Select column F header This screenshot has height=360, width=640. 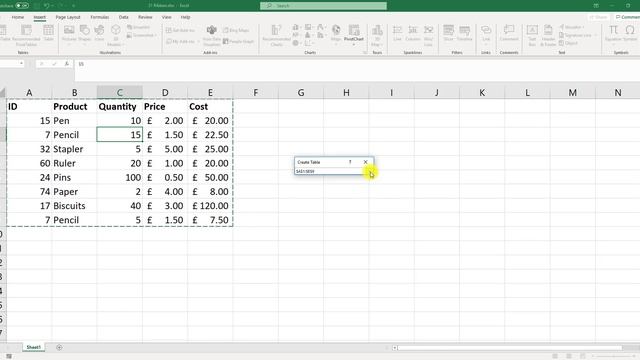(256, 93)
